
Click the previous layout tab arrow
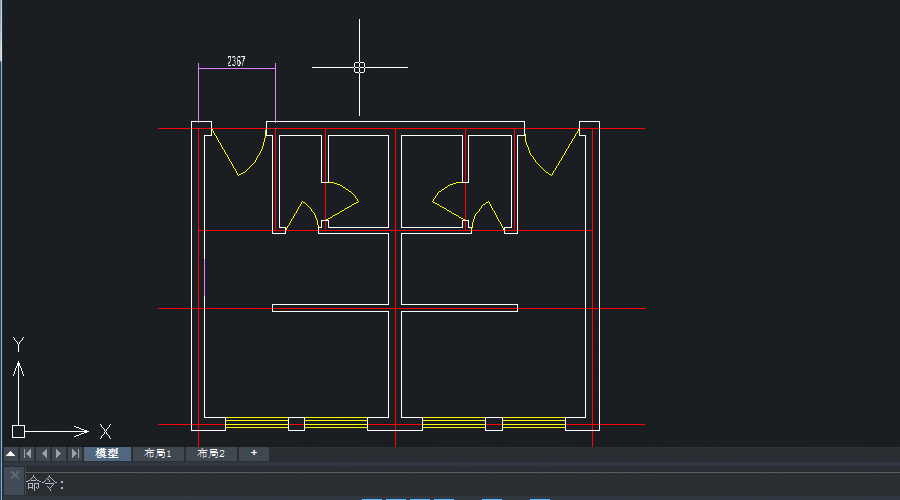(x=44, y=454)
